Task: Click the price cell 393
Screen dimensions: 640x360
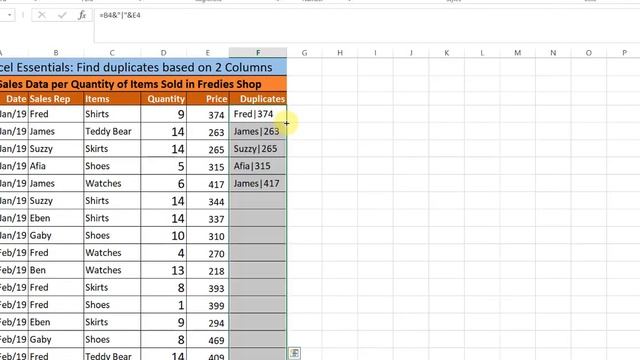Action: tap(208, 288)
